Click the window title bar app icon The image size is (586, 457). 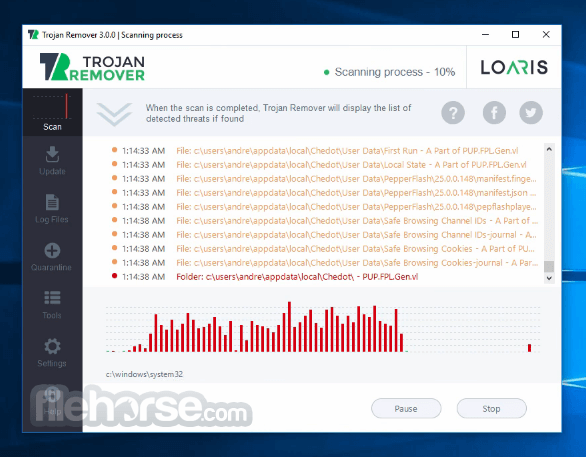(x=33, y=35)
